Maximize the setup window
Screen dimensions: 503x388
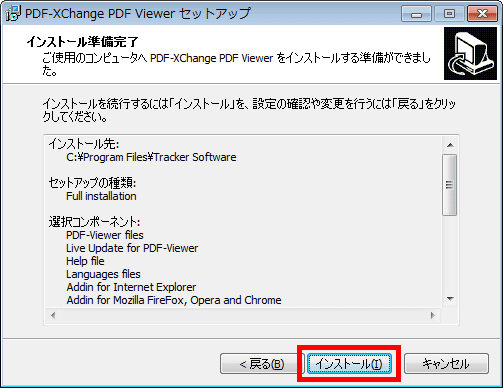449,14
